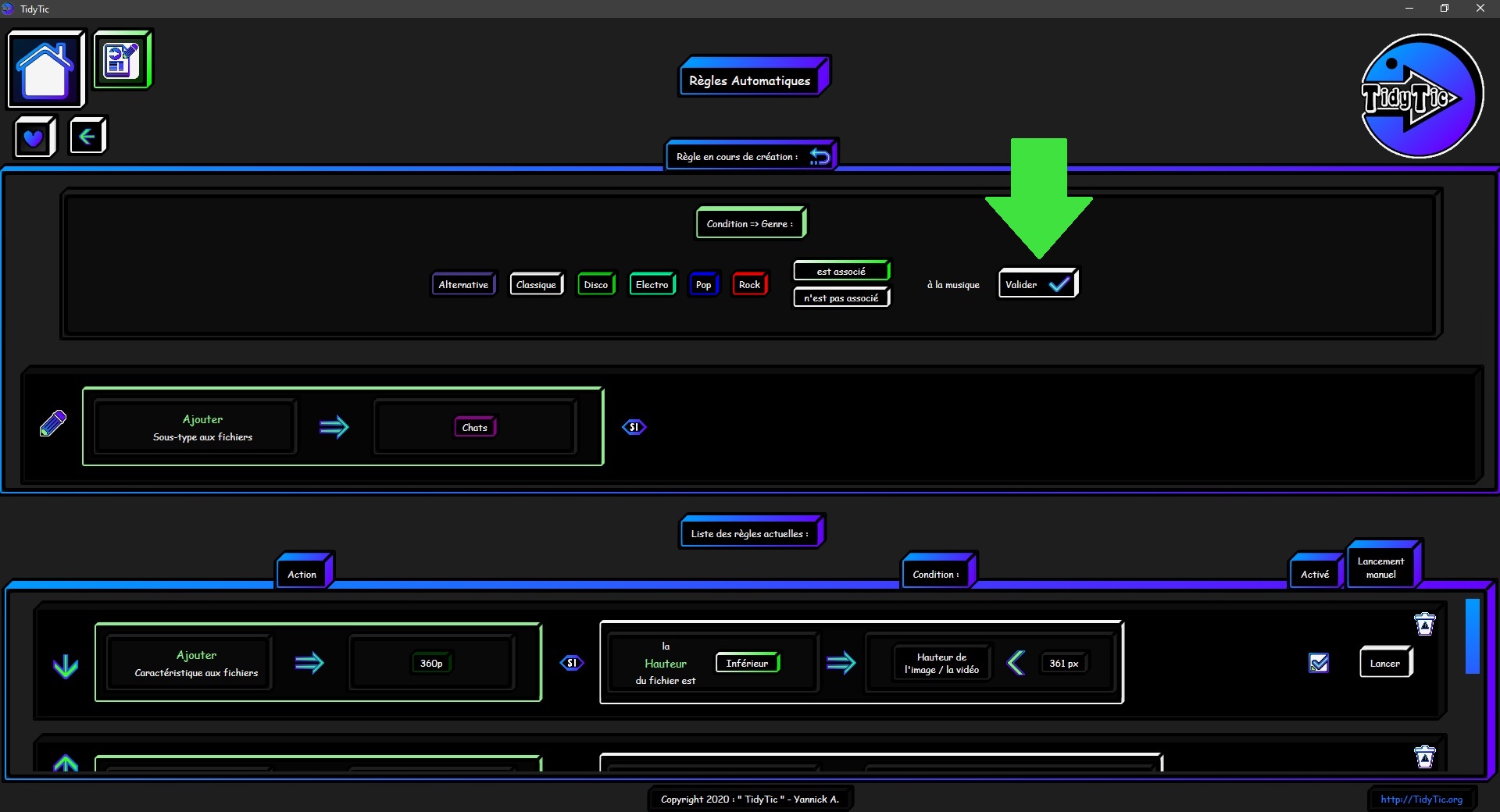This screenshot has width=1500, height=812.
Task: Click the green Hauteur word in the condition
Action: [666, 663]
